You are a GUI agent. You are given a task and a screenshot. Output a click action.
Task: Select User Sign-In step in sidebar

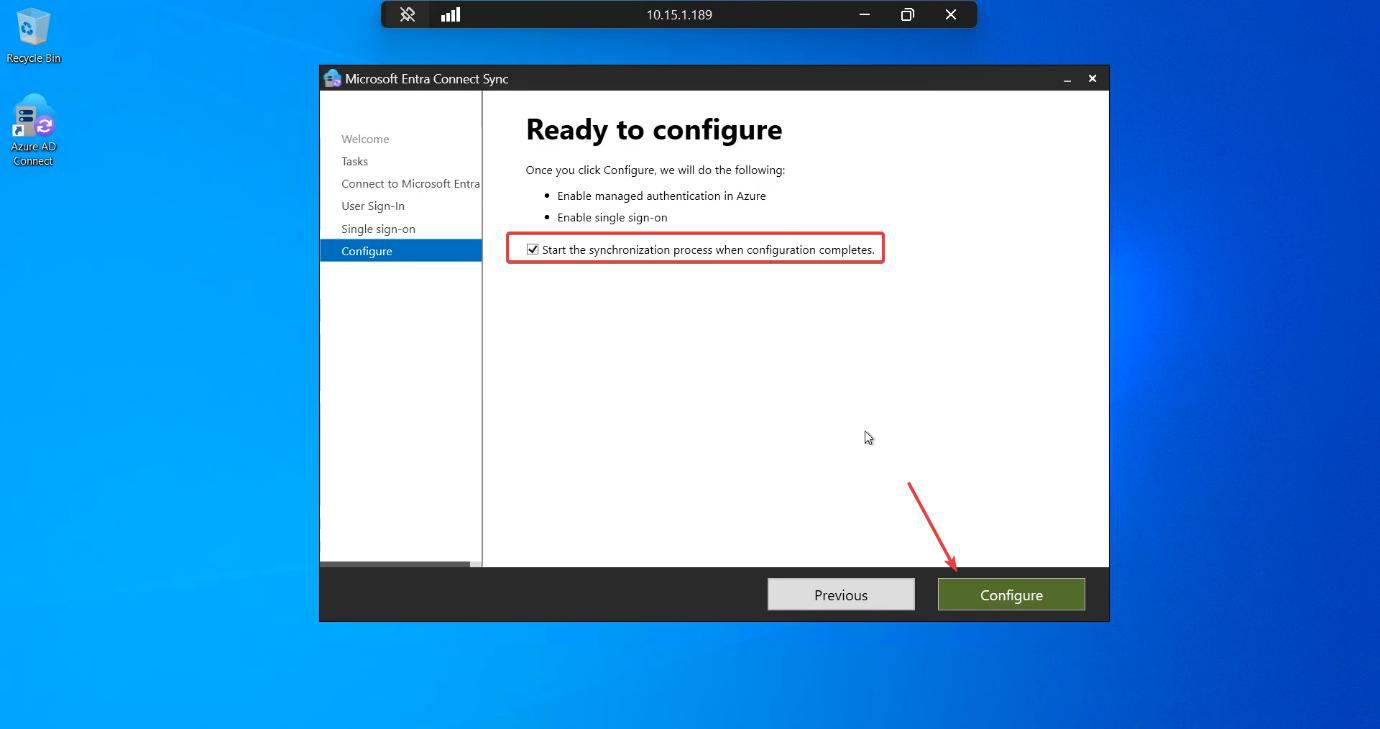click(373, 206)
